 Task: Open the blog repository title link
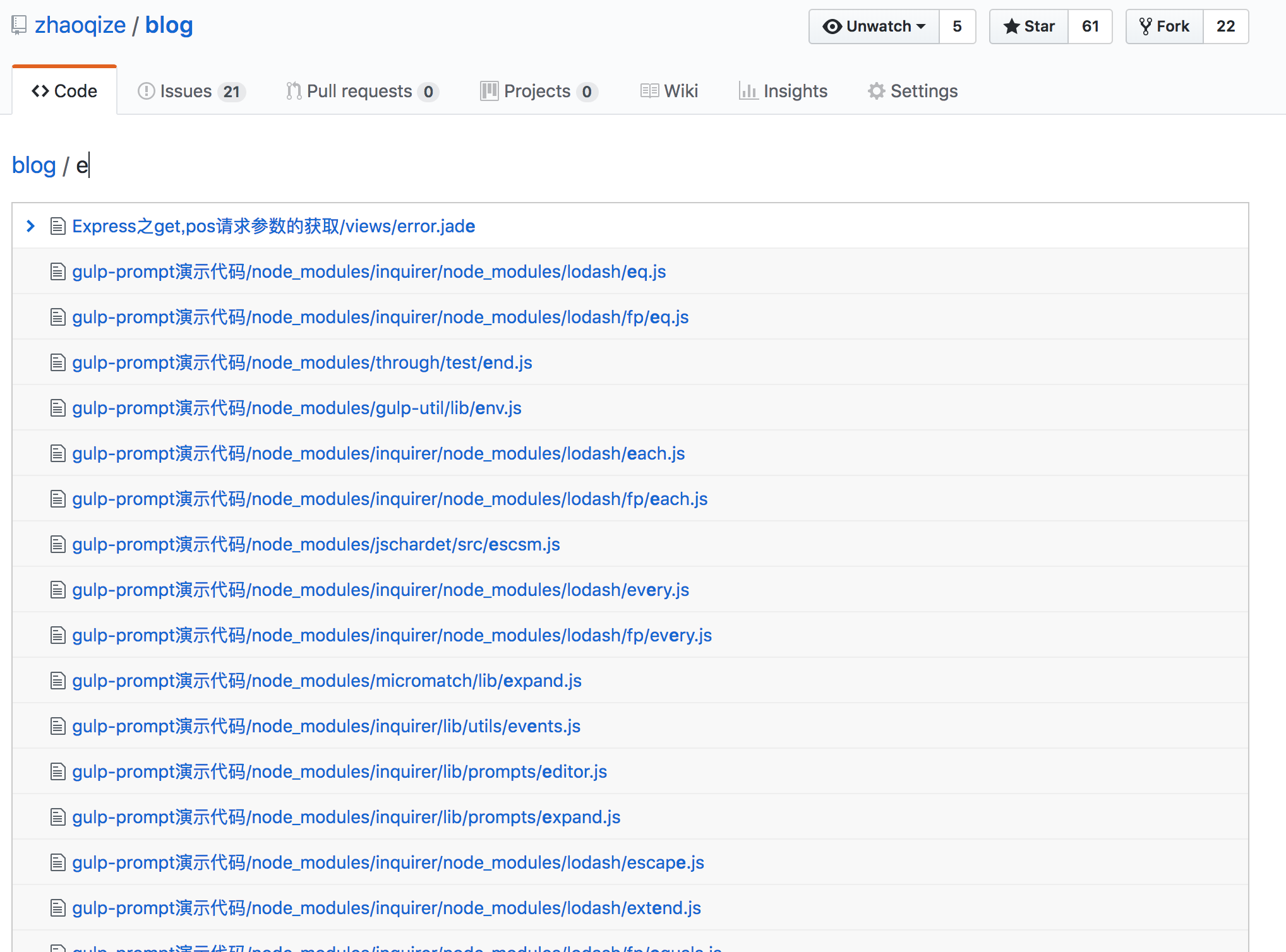coord(169,25)
